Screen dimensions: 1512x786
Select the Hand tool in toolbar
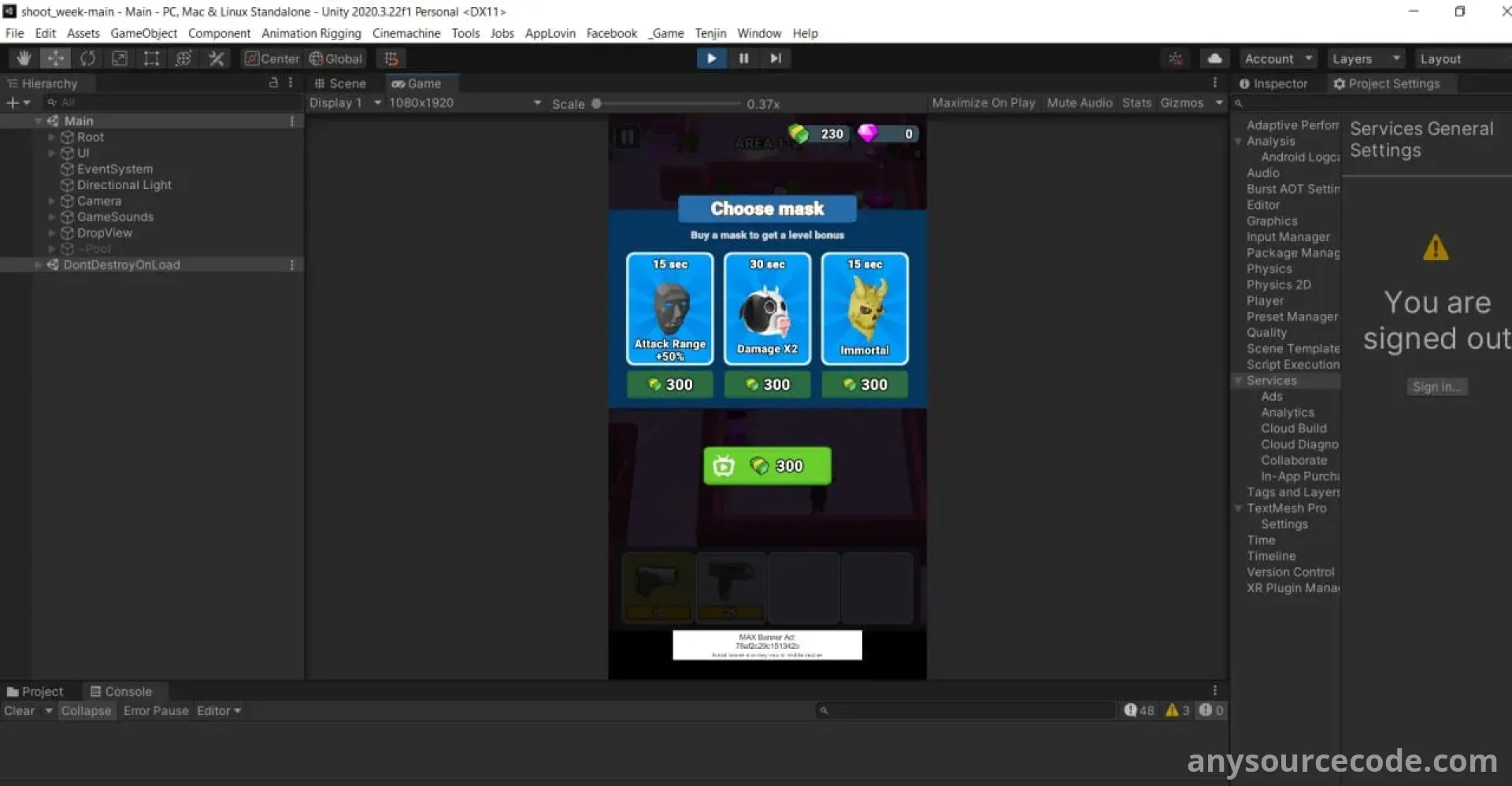coord(24,58)
